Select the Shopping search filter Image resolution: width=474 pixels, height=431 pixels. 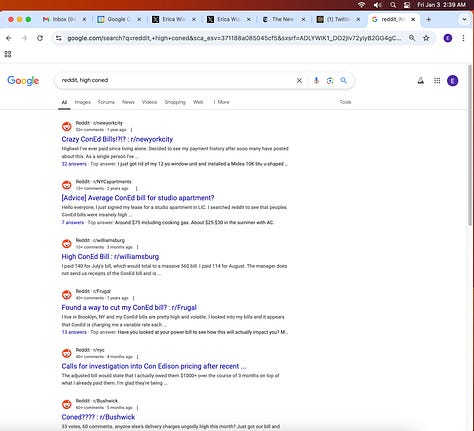tap(175, 102)
